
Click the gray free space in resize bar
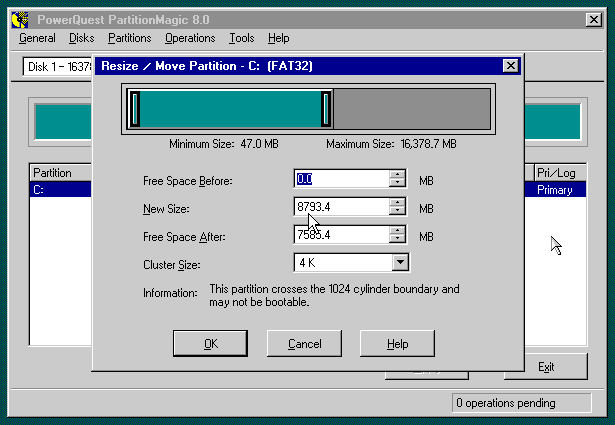point(411,109)
